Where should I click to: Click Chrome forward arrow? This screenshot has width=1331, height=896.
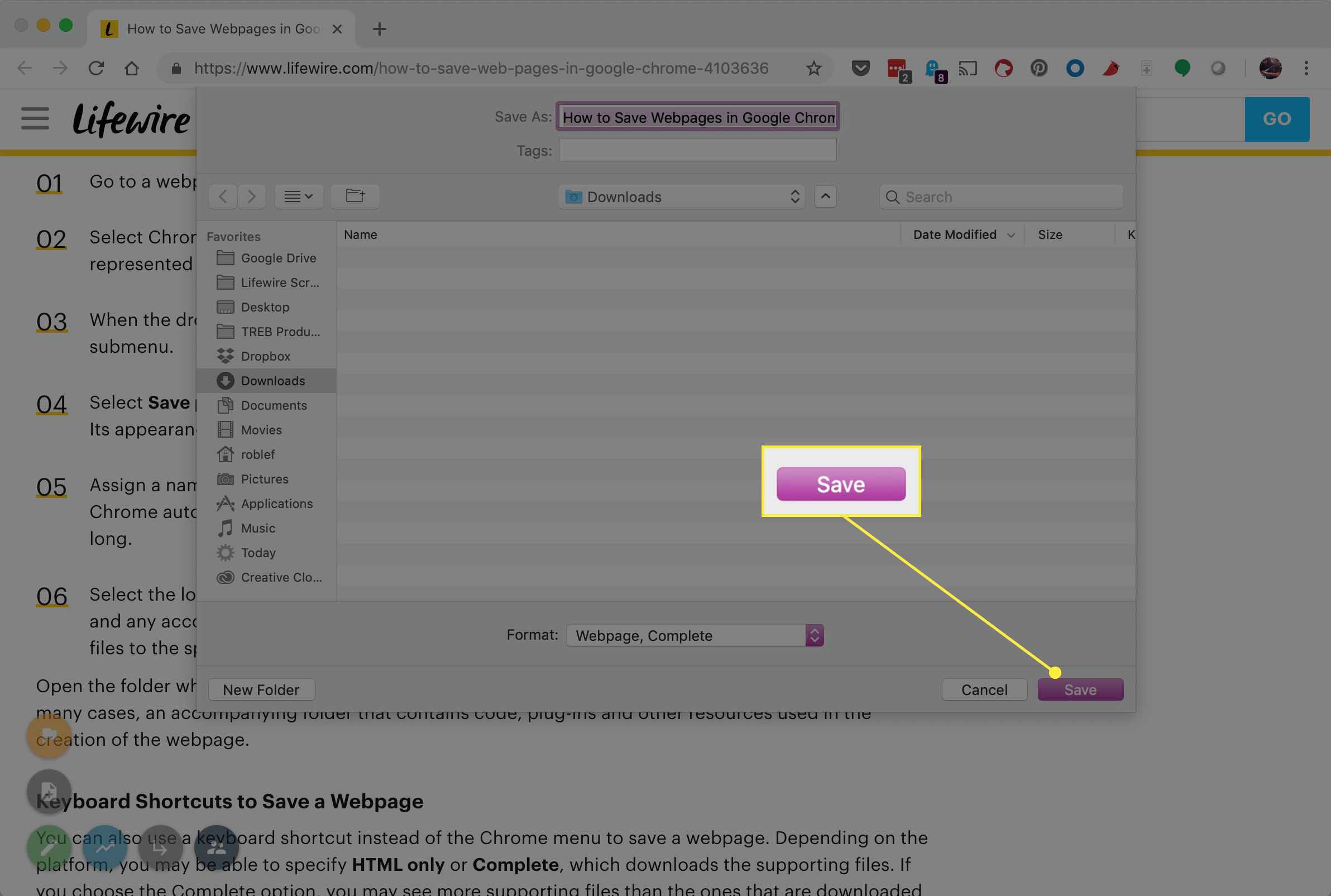(x=60, y=69)
